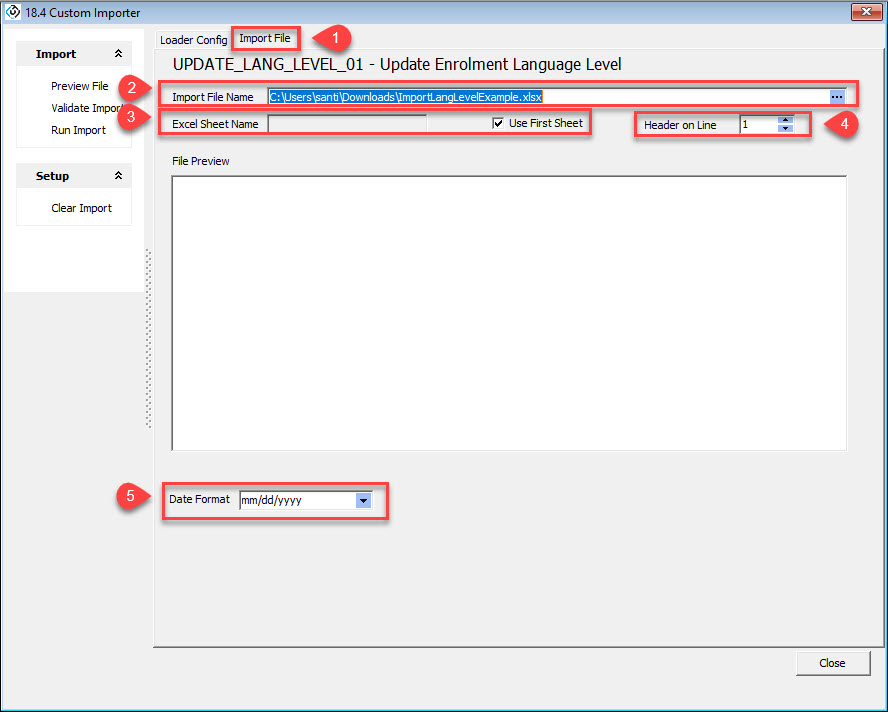The image size is (888, 712).
Task: Click the Header on Line value field
Action: click(x=757, y=125)
